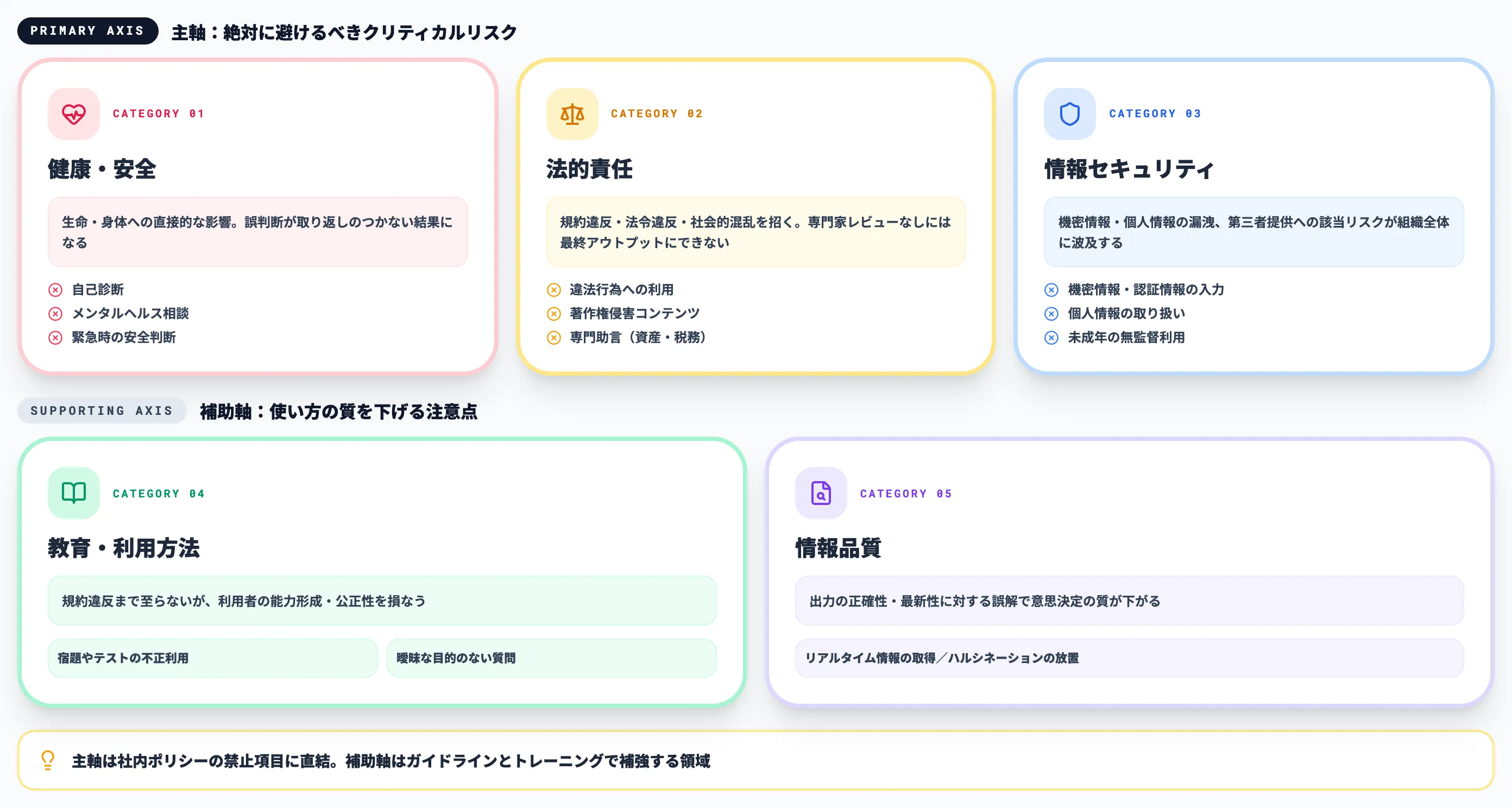The height and width of the screenshot is (808, 1512).
Task: Click the CATEGORY 02 label
Action: pos(657,114)
